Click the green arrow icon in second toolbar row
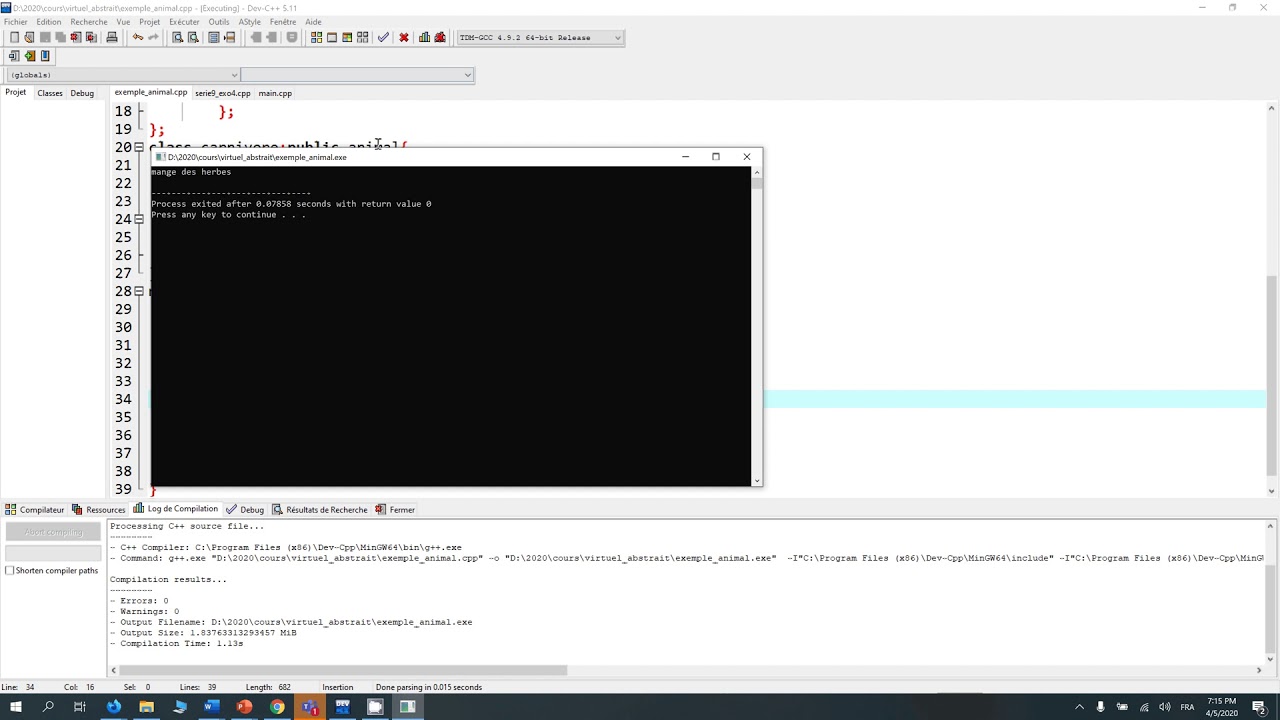1280x720 pixels. pos(30,56)
